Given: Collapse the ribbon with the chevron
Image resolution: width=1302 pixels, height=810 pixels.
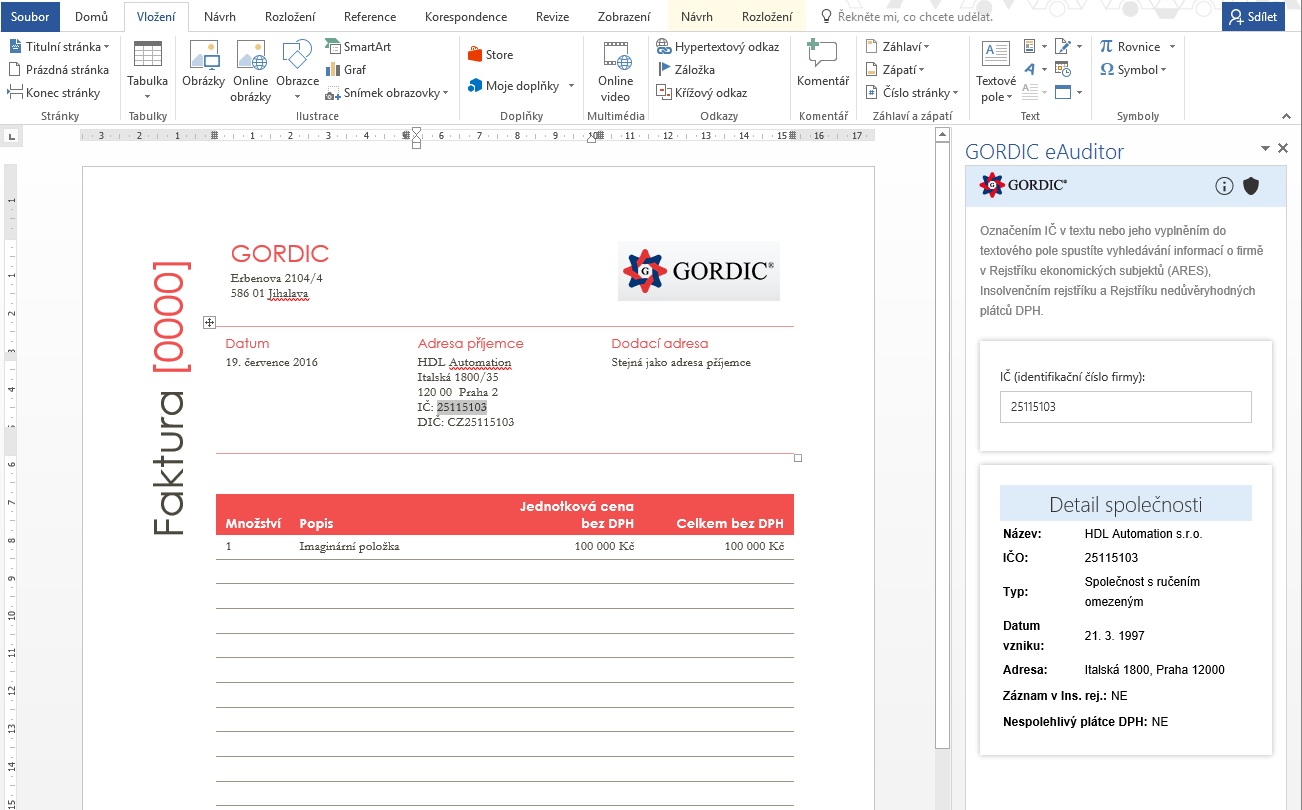Looking at the screenshot, I should tap(1288, 116).
